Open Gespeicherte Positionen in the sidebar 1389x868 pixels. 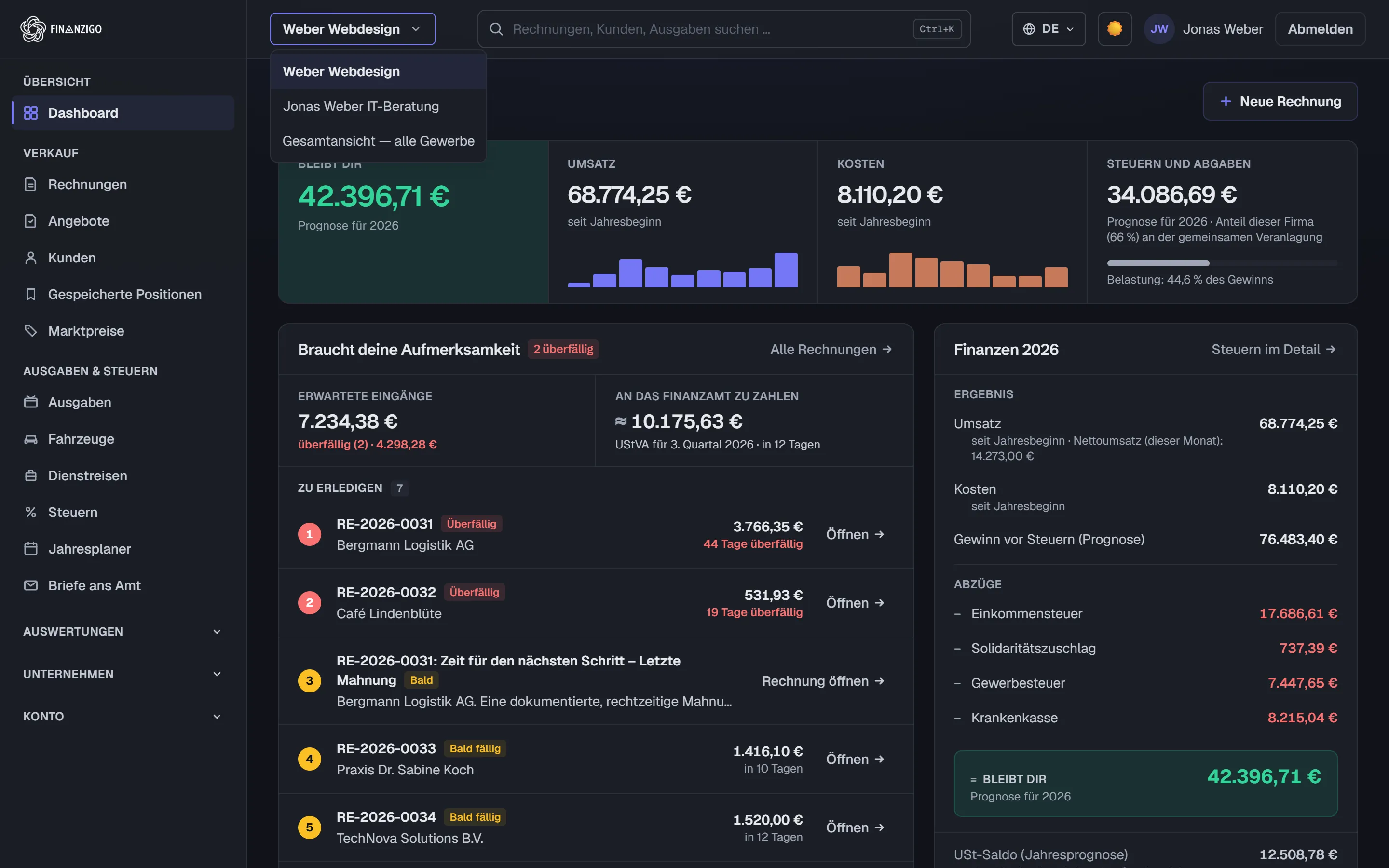tap(122, 295)
